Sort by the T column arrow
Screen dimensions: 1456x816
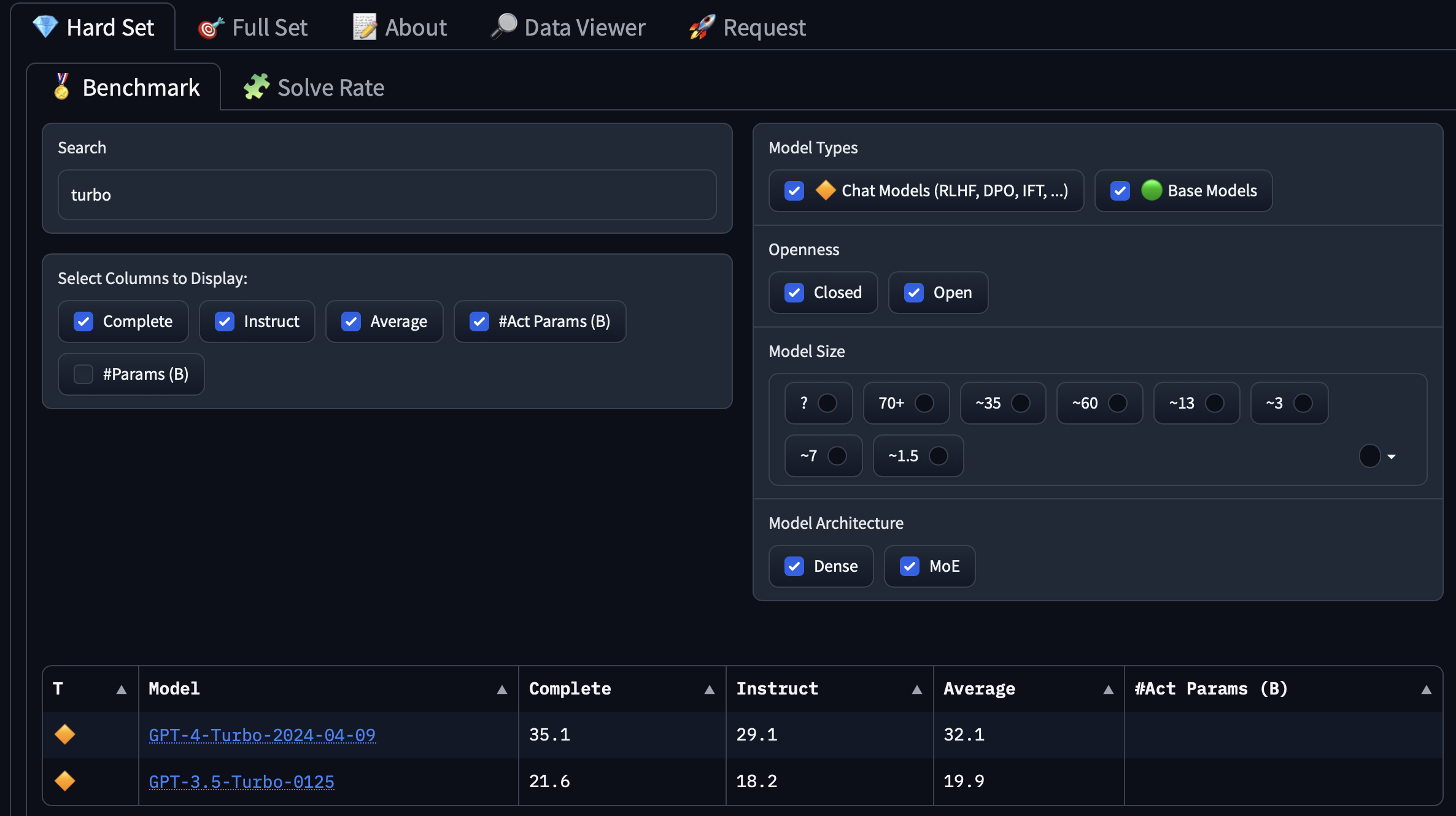tap(122, 690)
